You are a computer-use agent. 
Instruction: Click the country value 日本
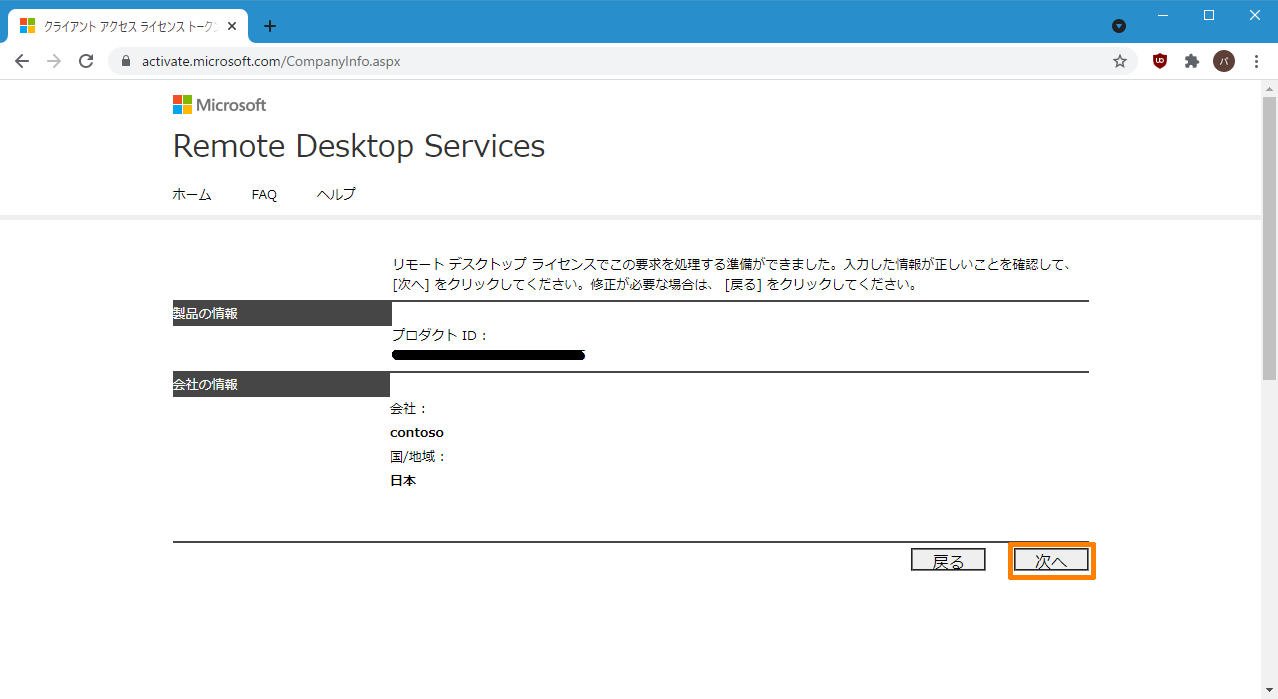tap(403, 481)
